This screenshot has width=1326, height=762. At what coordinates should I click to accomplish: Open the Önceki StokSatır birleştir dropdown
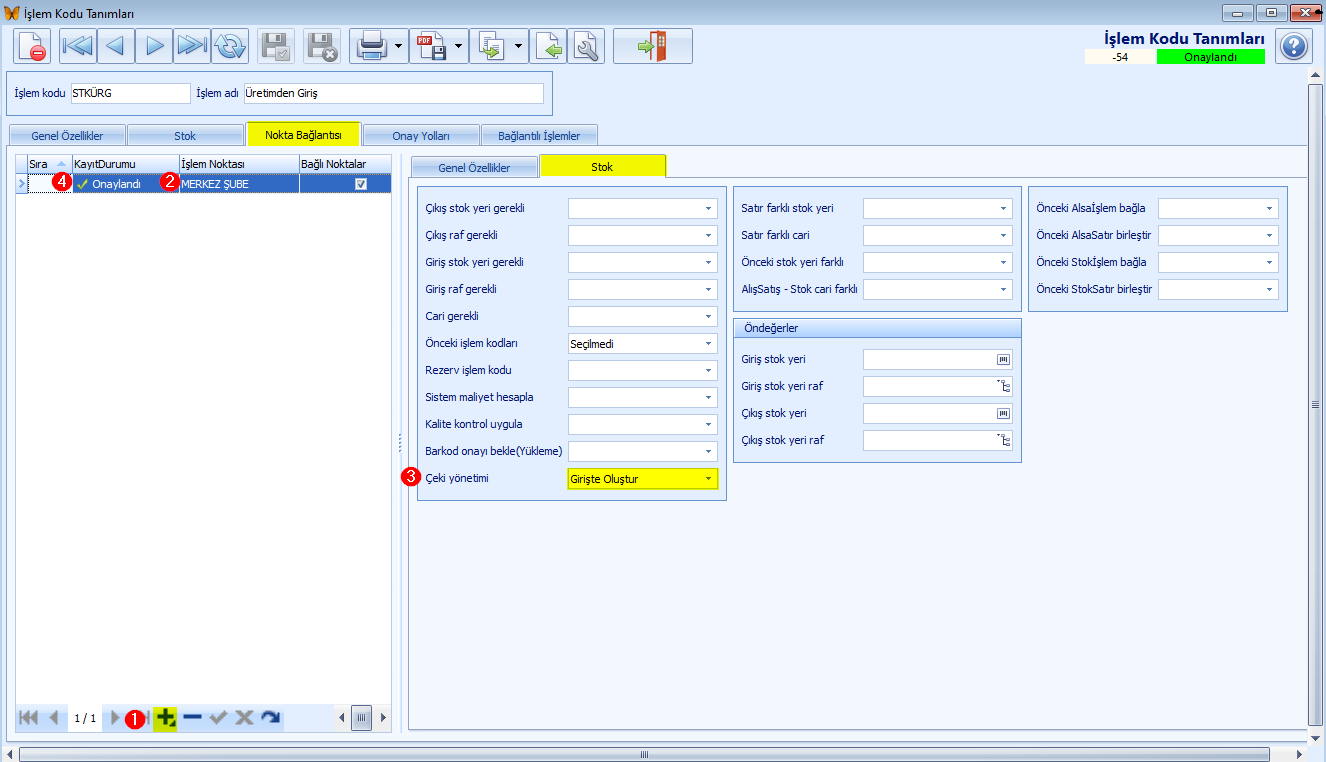tap(1269, 289)
